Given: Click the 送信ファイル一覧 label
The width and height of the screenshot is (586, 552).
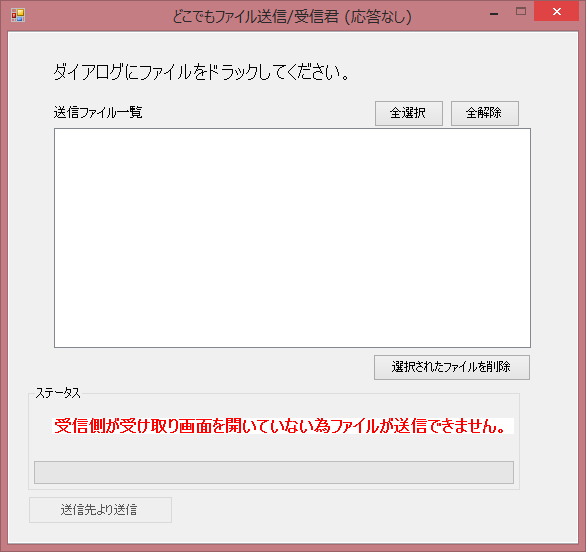Looking at the screenshot, I should [x=98, y=112].
